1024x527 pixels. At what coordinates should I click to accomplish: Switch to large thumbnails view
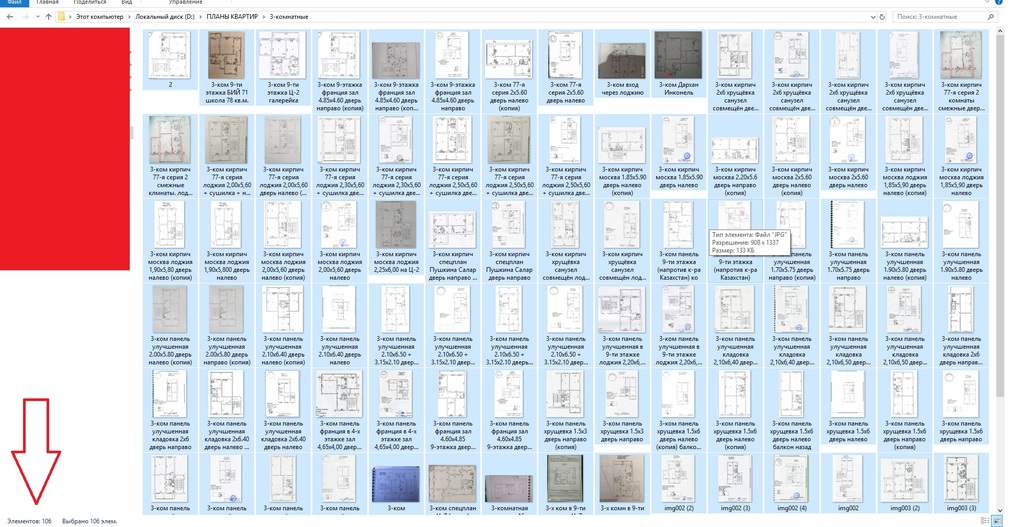[998, 521]
